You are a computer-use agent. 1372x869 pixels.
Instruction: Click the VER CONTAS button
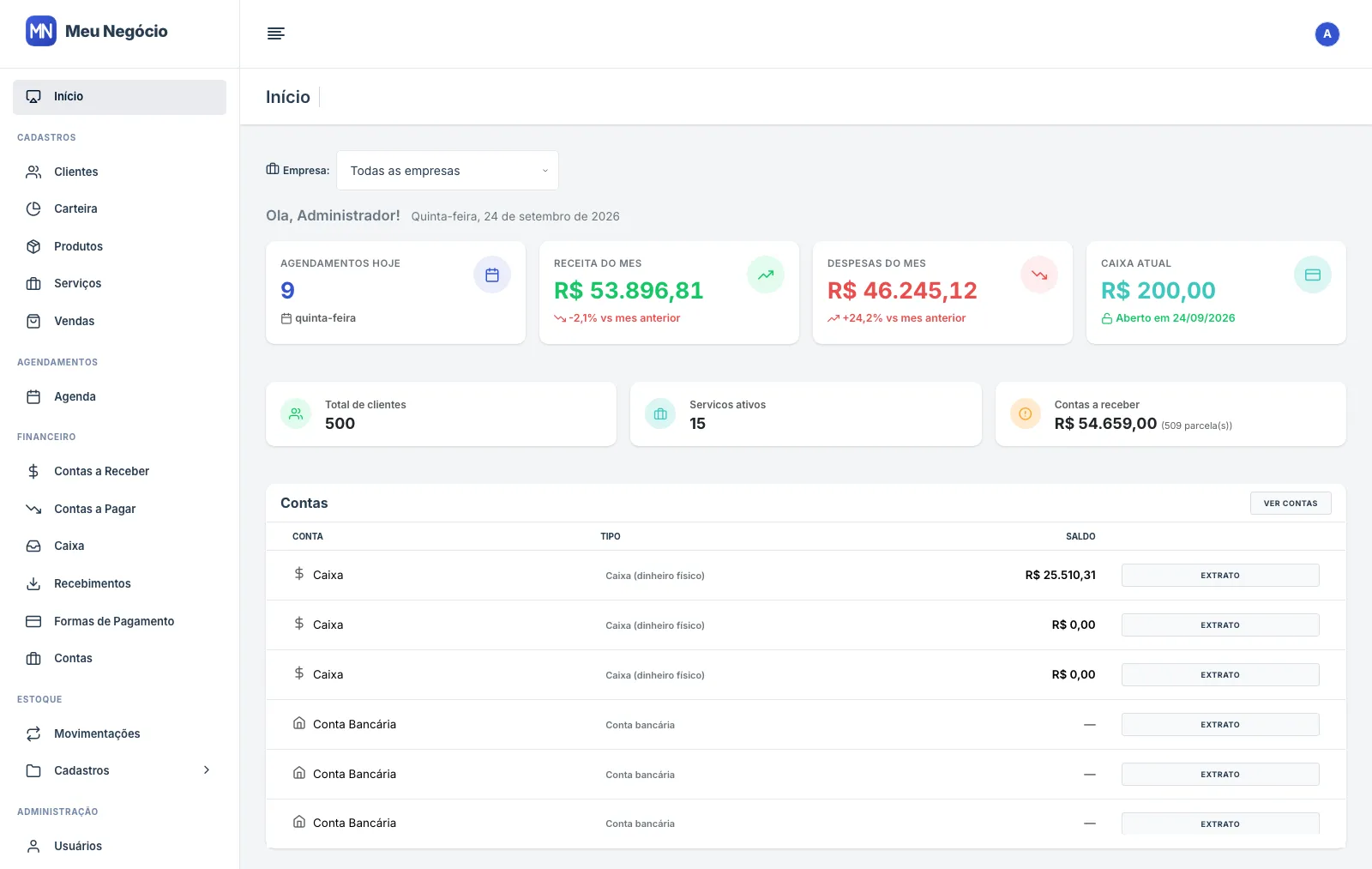point(1291,503)
